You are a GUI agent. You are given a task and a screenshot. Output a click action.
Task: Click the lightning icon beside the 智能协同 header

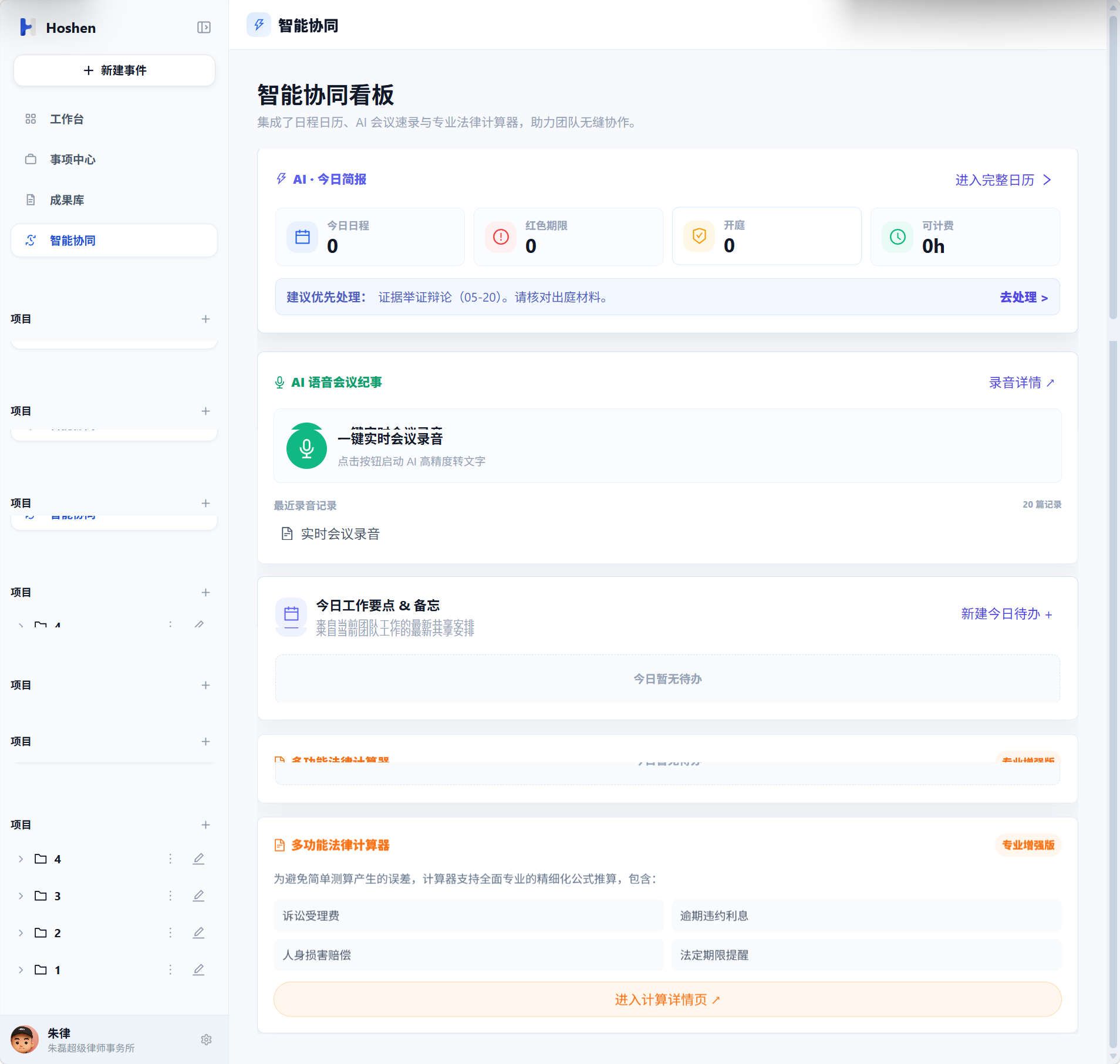click(259, 25)
